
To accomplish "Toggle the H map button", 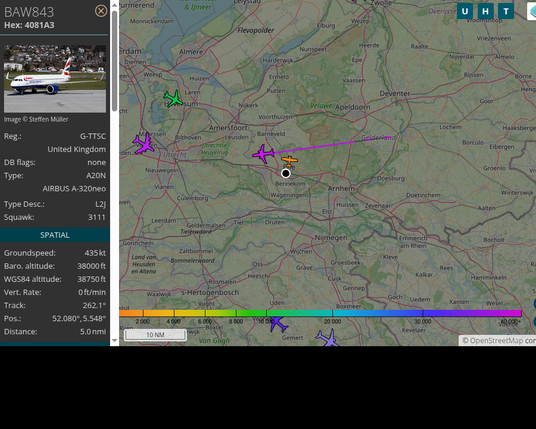I will [485, 11].
